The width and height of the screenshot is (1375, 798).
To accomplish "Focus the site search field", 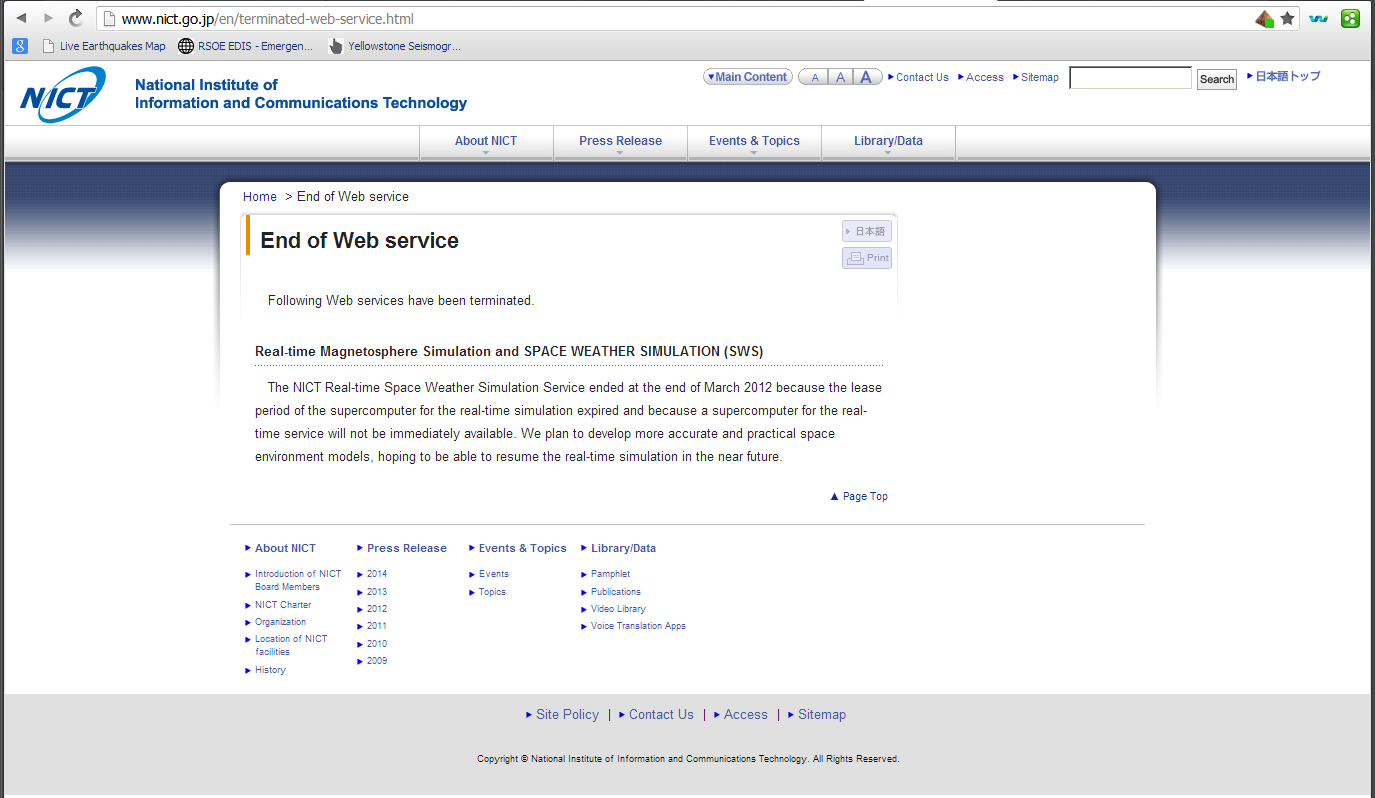I will tap(1130, 78).
